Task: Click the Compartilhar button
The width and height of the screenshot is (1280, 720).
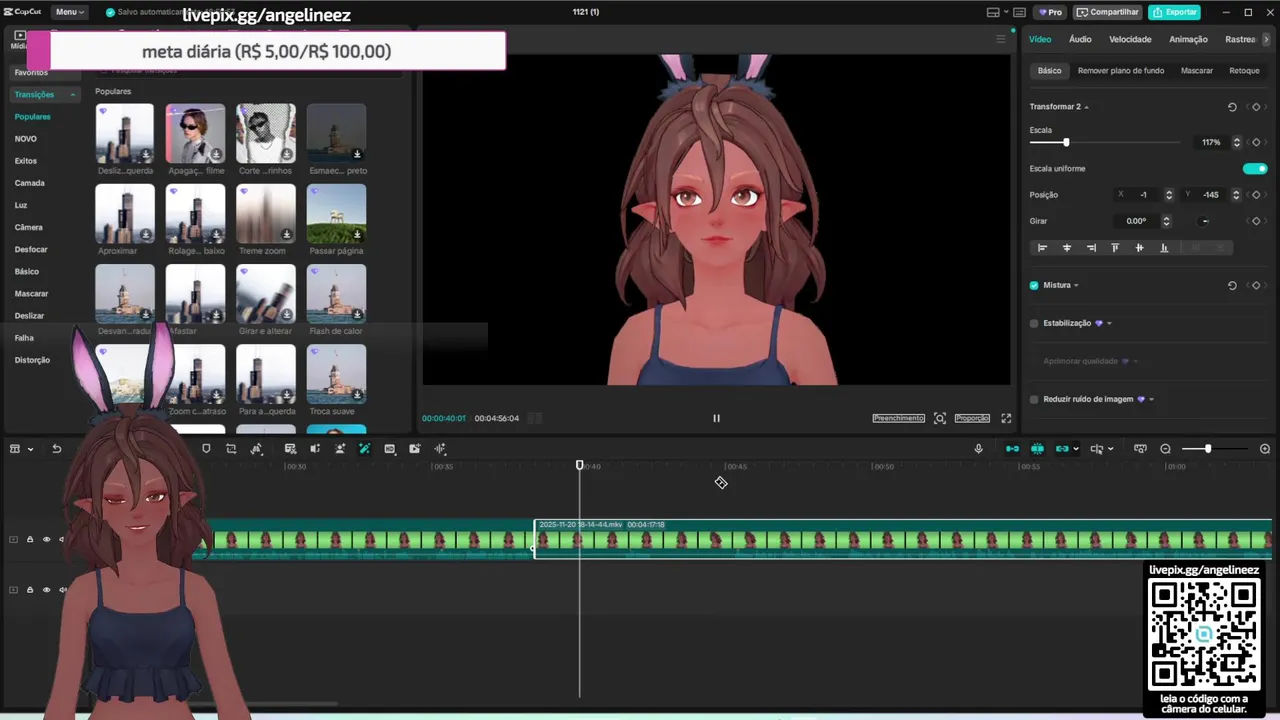Action: click(1108, 12)
